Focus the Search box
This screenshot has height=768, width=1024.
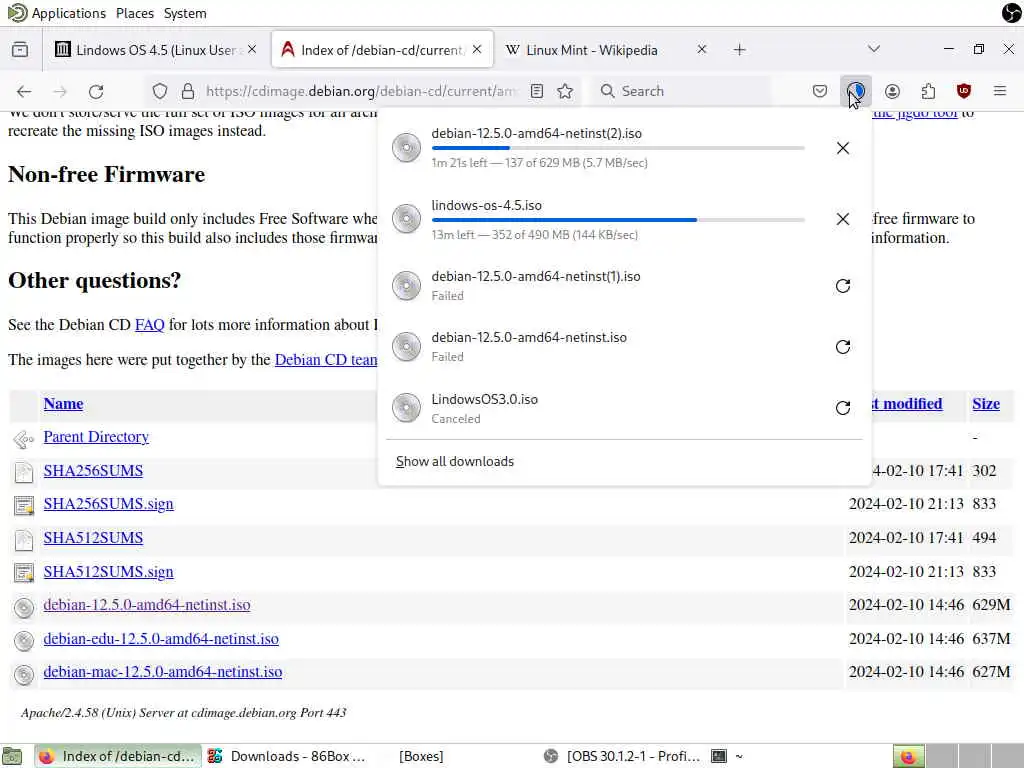tap(679, 91)
